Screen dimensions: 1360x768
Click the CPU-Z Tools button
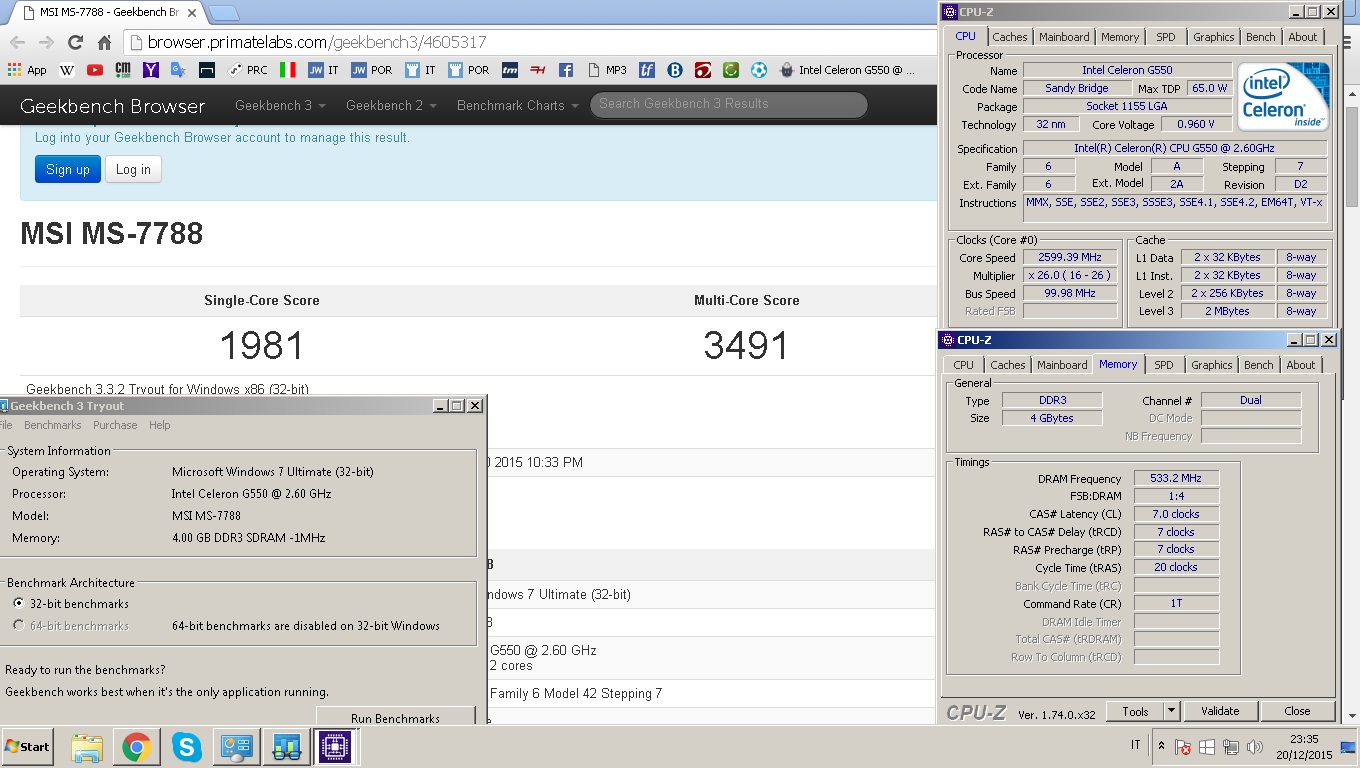pyautogui.click(x=1135, y=711)
